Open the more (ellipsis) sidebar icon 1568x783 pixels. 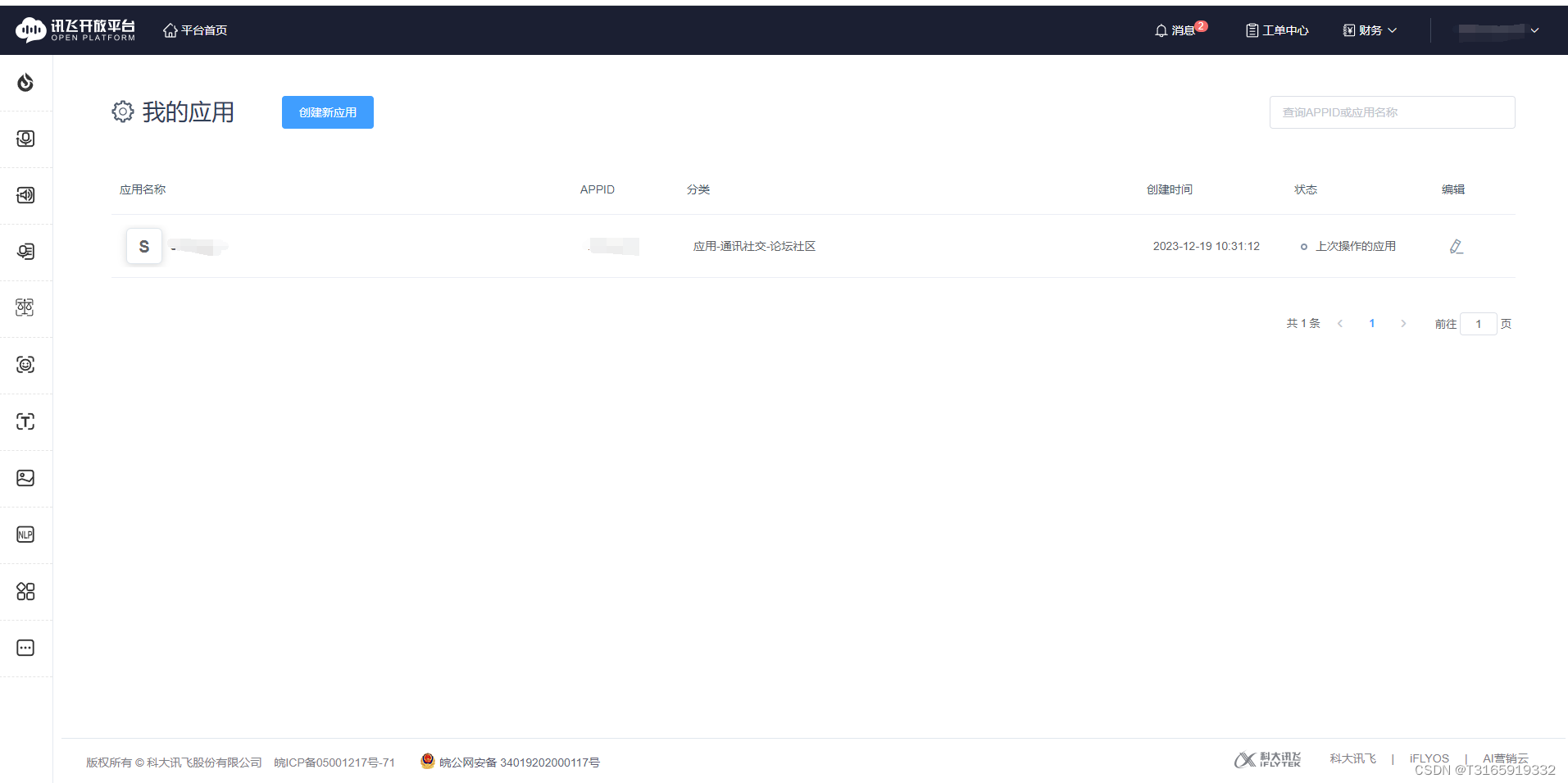25,648
